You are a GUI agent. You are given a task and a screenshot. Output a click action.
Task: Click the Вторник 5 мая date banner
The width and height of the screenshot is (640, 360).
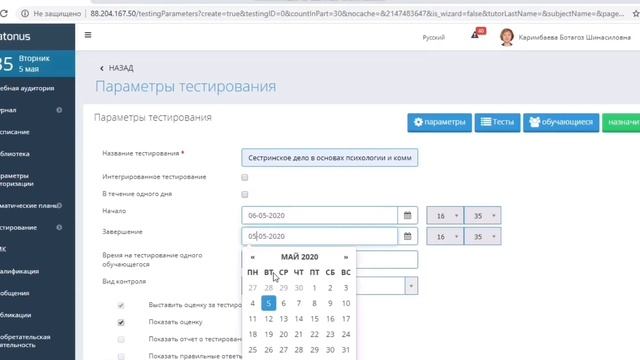[37, 64]
